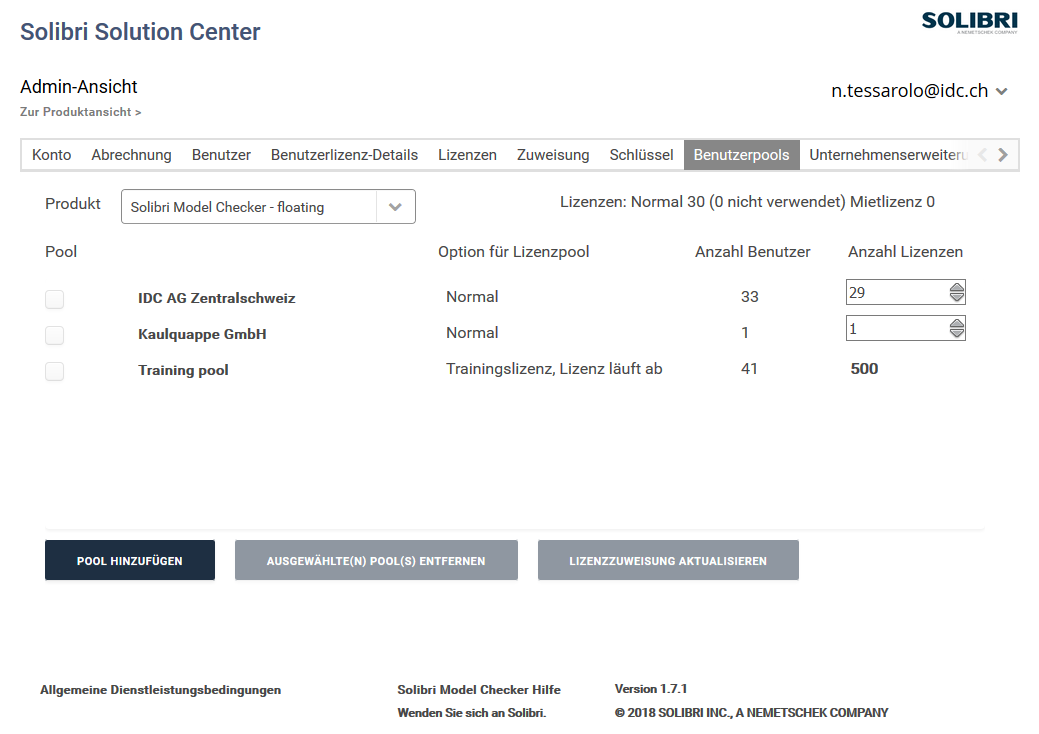Image resolution: width=1039 pixels, height=734 pixels.
Task: Select the Zuweisung tab
Action: pos(553,155)
